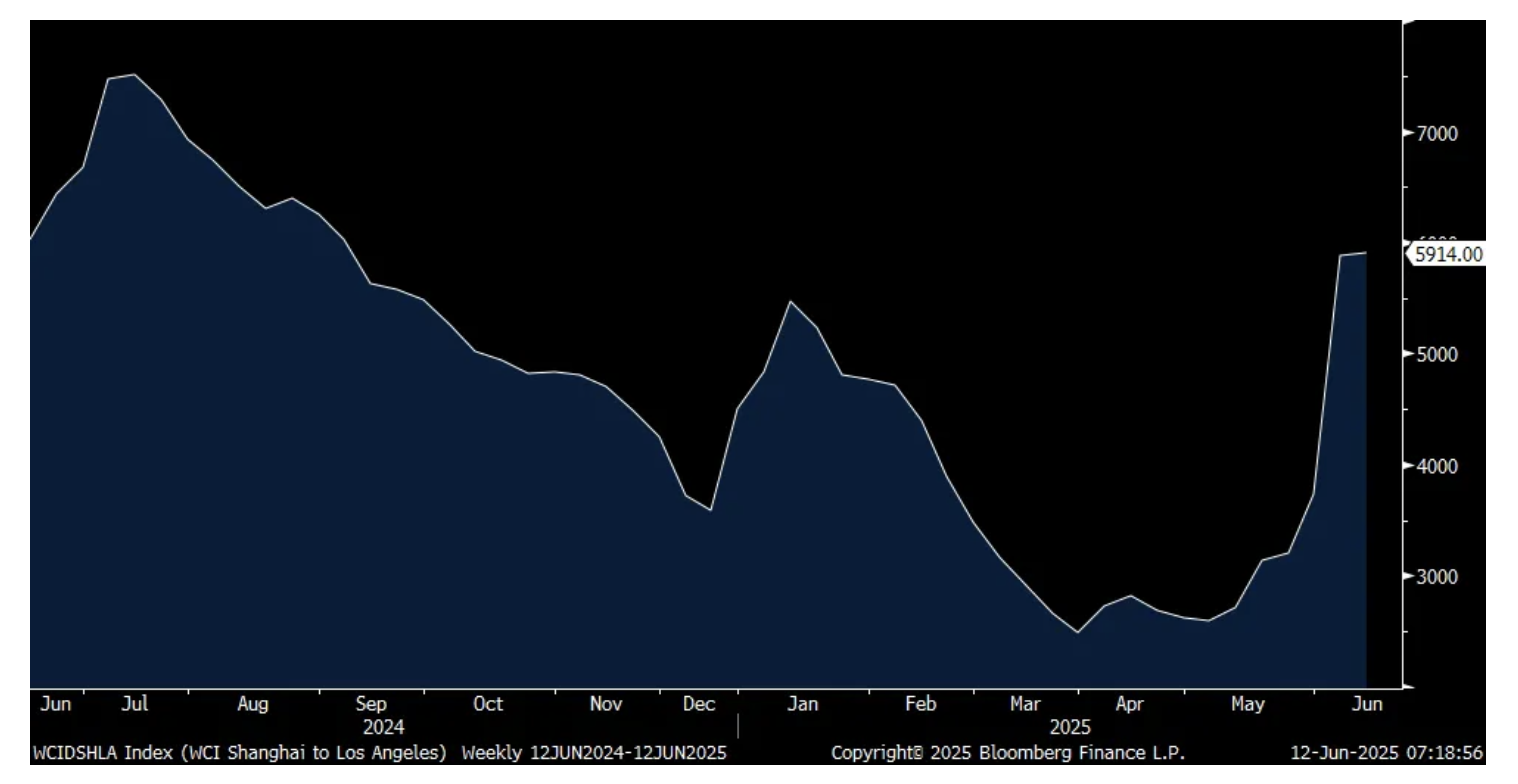Viewport: 1518px width, 784px height.
Task: Click the Jul month label on x-axis
Action: 134,704
